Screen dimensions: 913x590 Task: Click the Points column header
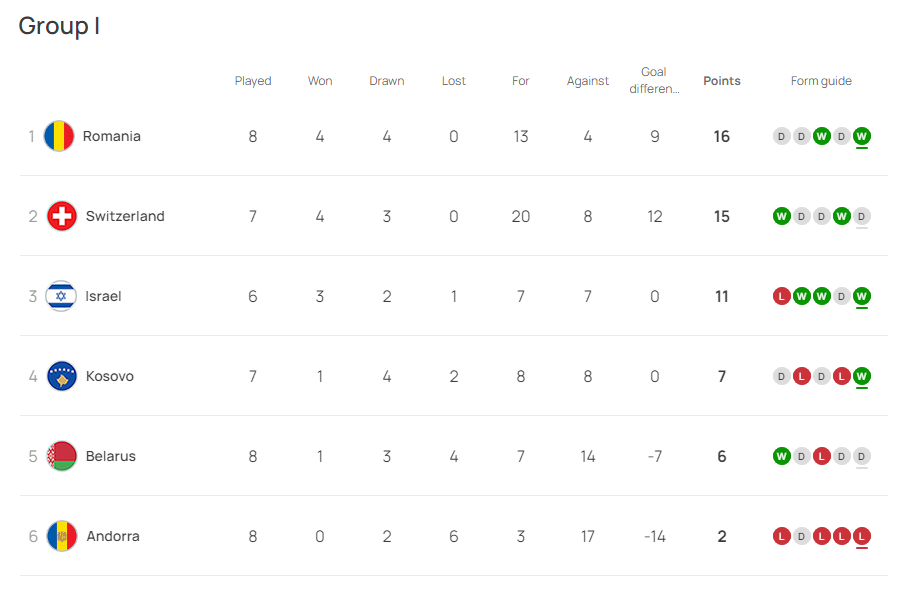(x=722, y=81)
